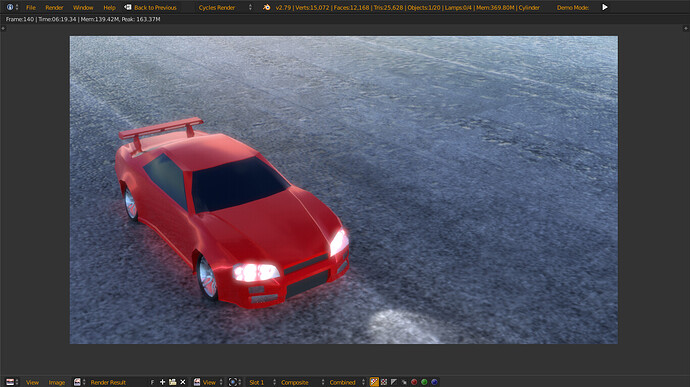Open the View menu in image editor
Screen dimensions: 690x387
[x=32, y=382]
